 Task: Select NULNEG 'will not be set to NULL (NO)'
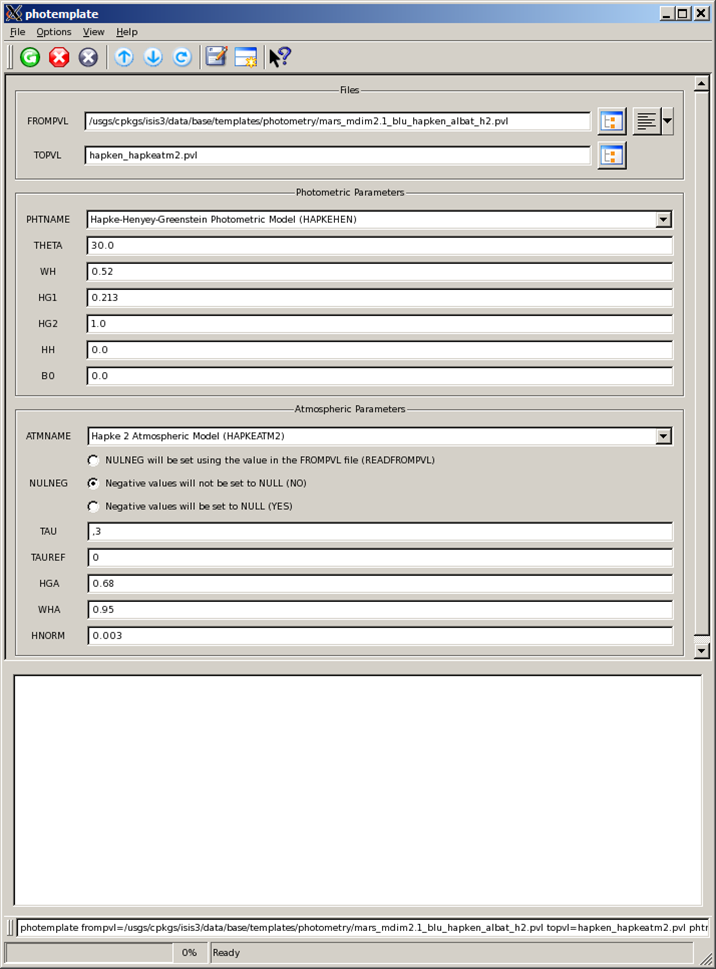coord(94,483)
